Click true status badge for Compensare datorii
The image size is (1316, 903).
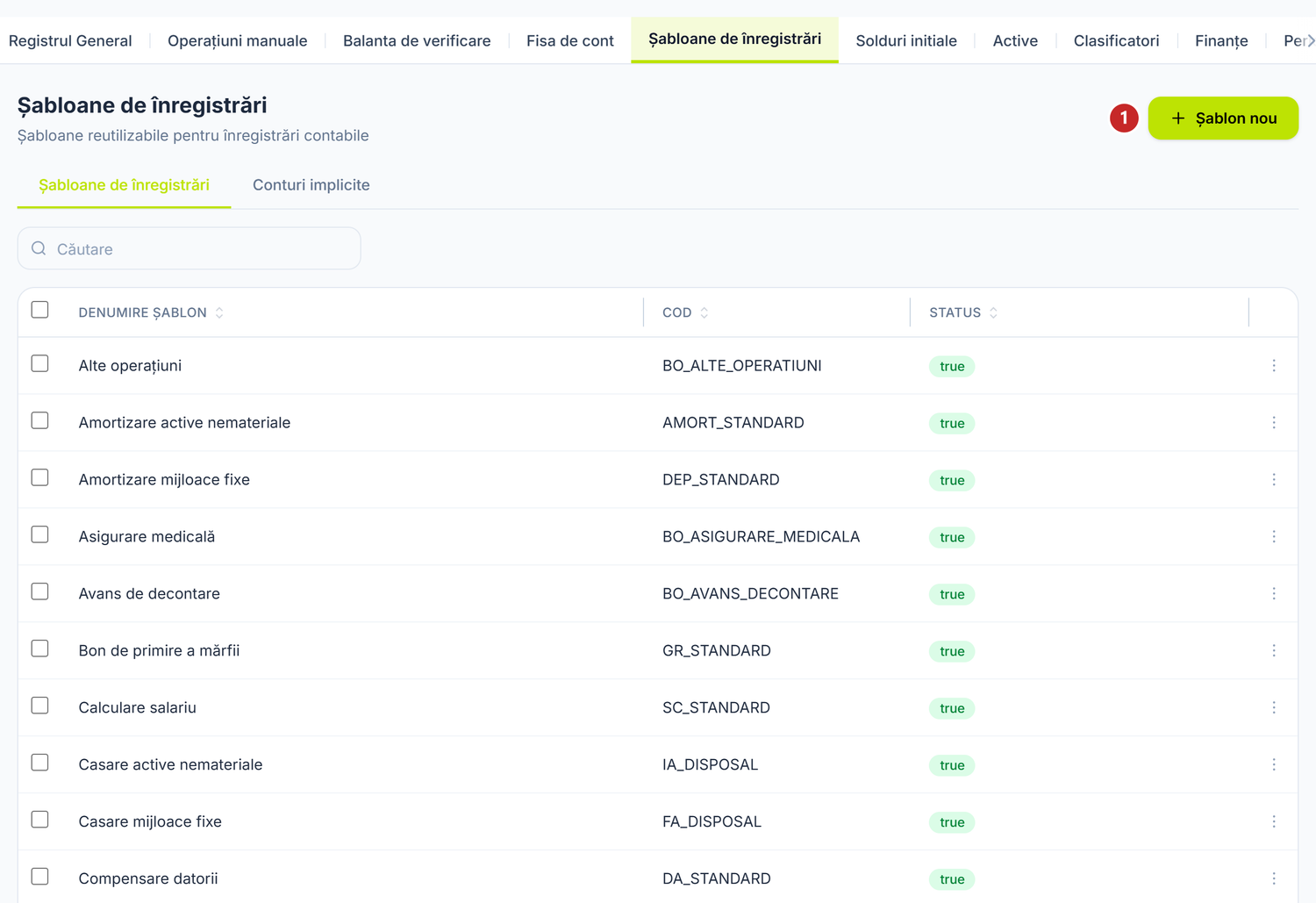[952, 879]
